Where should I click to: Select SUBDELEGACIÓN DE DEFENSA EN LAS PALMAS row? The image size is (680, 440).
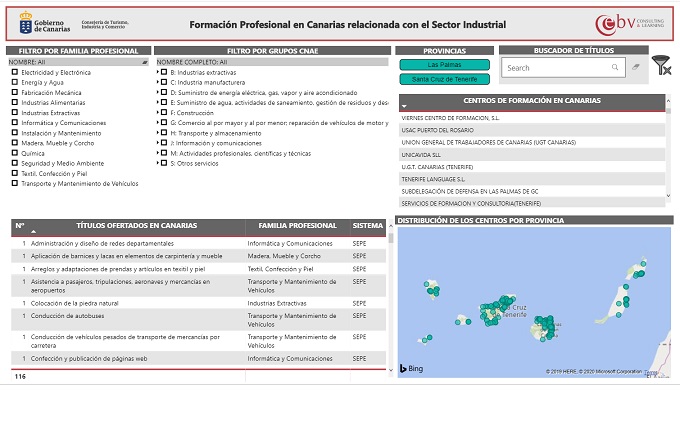coord(532,191)
